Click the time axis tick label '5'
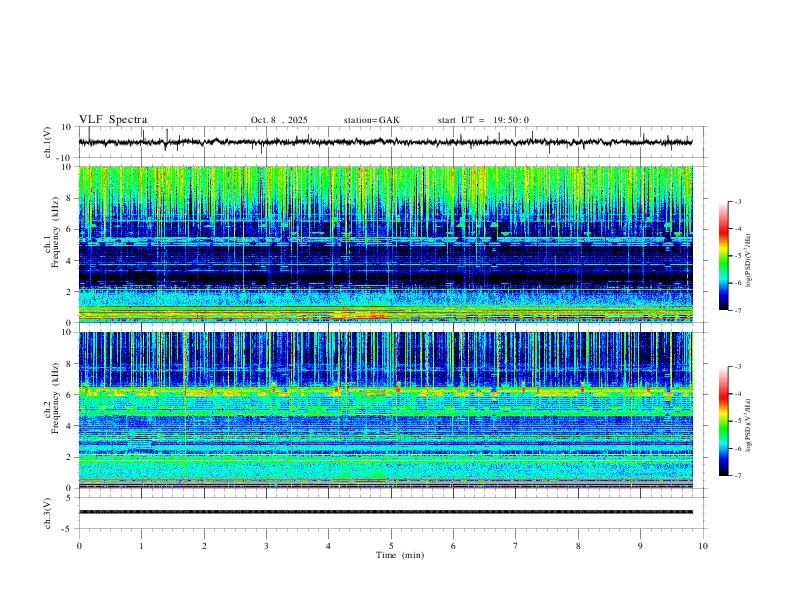 tap(391, 546)
